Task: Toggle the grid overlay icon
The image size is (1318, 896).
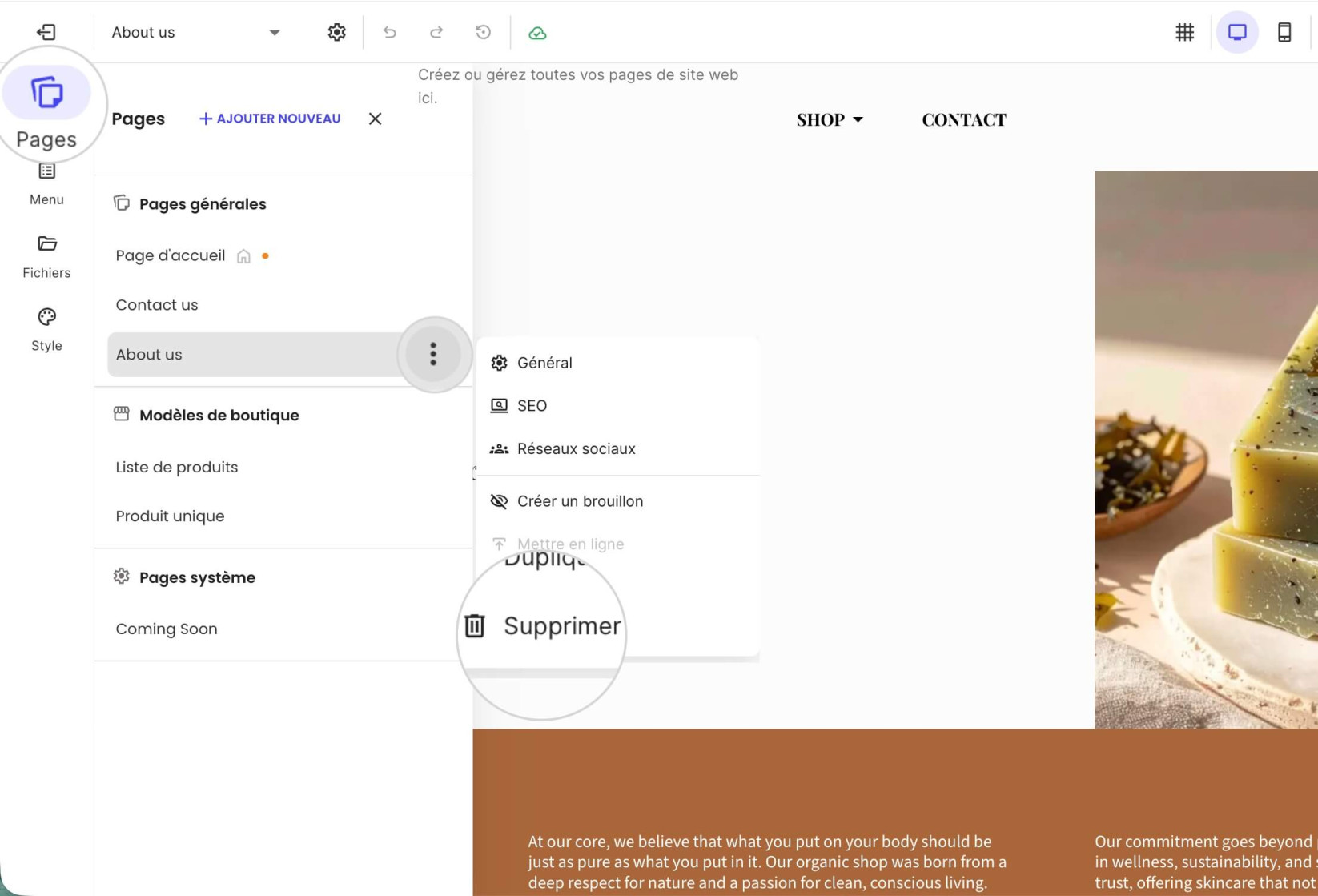Action: click(x=1184, y=32)
